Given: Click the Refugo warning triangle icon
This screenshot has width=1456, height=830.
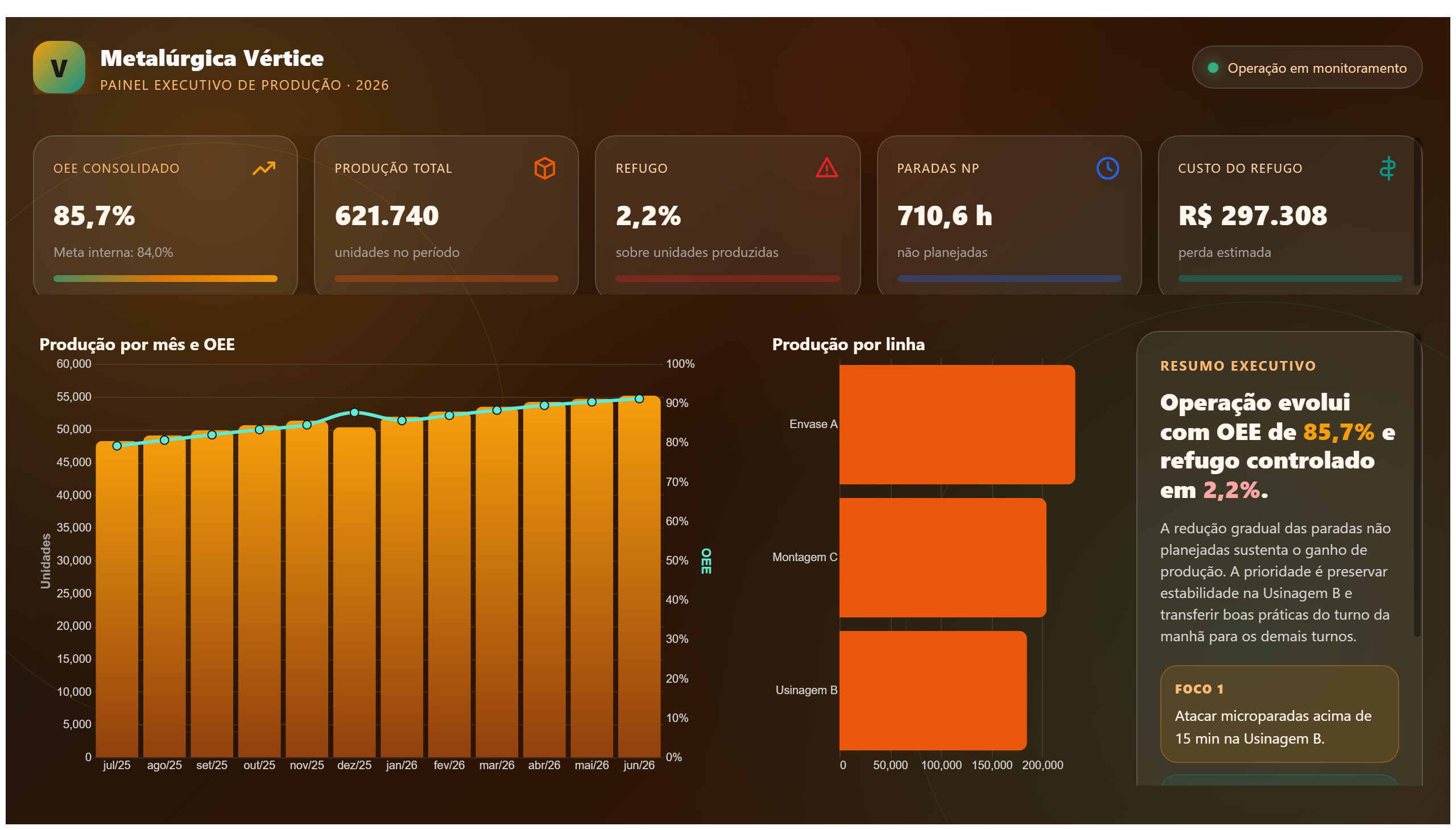Looking at the screenshot, I should pyautogui.click(x=826, y=168).
